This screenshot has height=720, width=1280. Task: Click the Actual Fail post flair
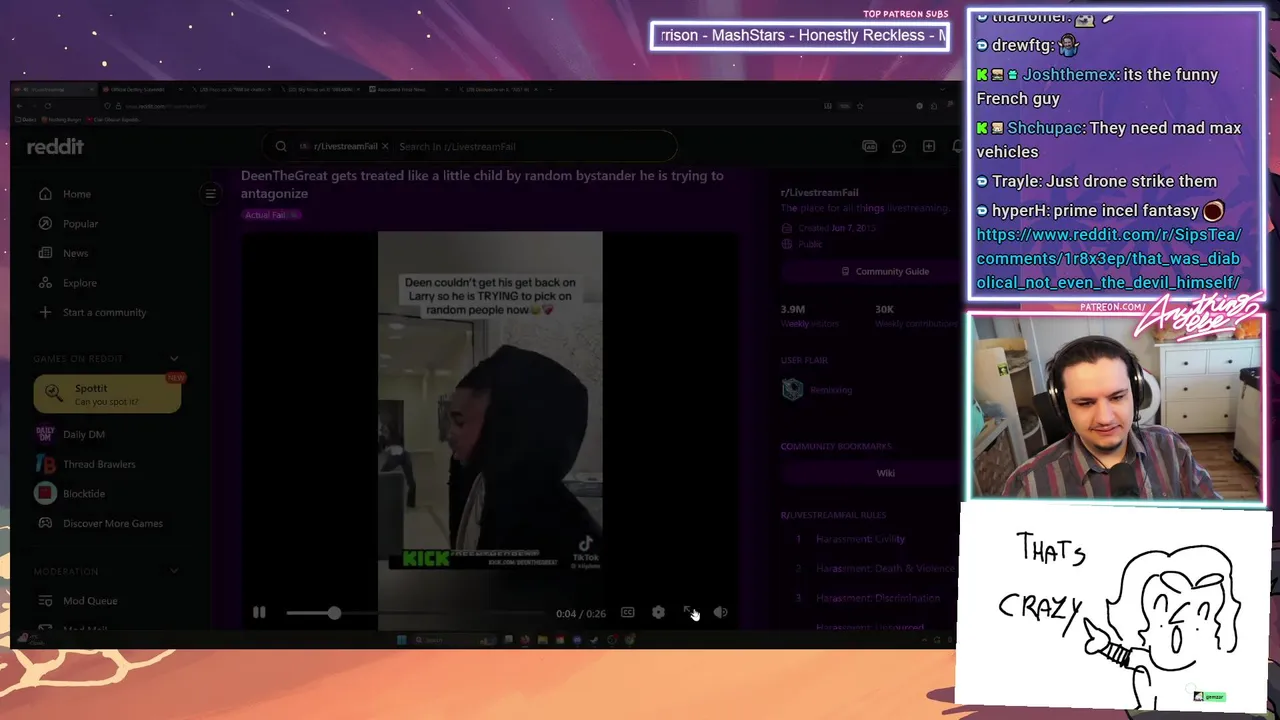[270, 215]
